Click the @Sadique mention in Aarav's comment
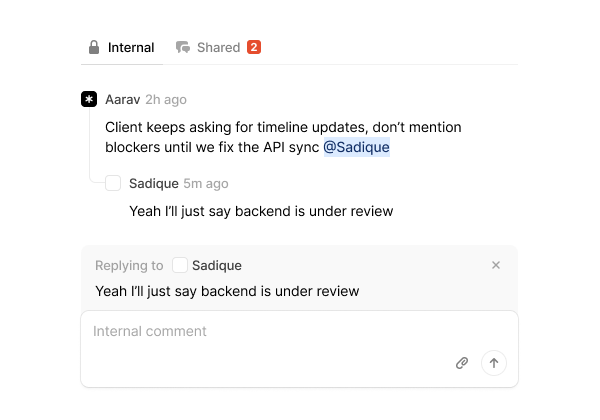The image size is (600, 420). [x=356, y=147]
